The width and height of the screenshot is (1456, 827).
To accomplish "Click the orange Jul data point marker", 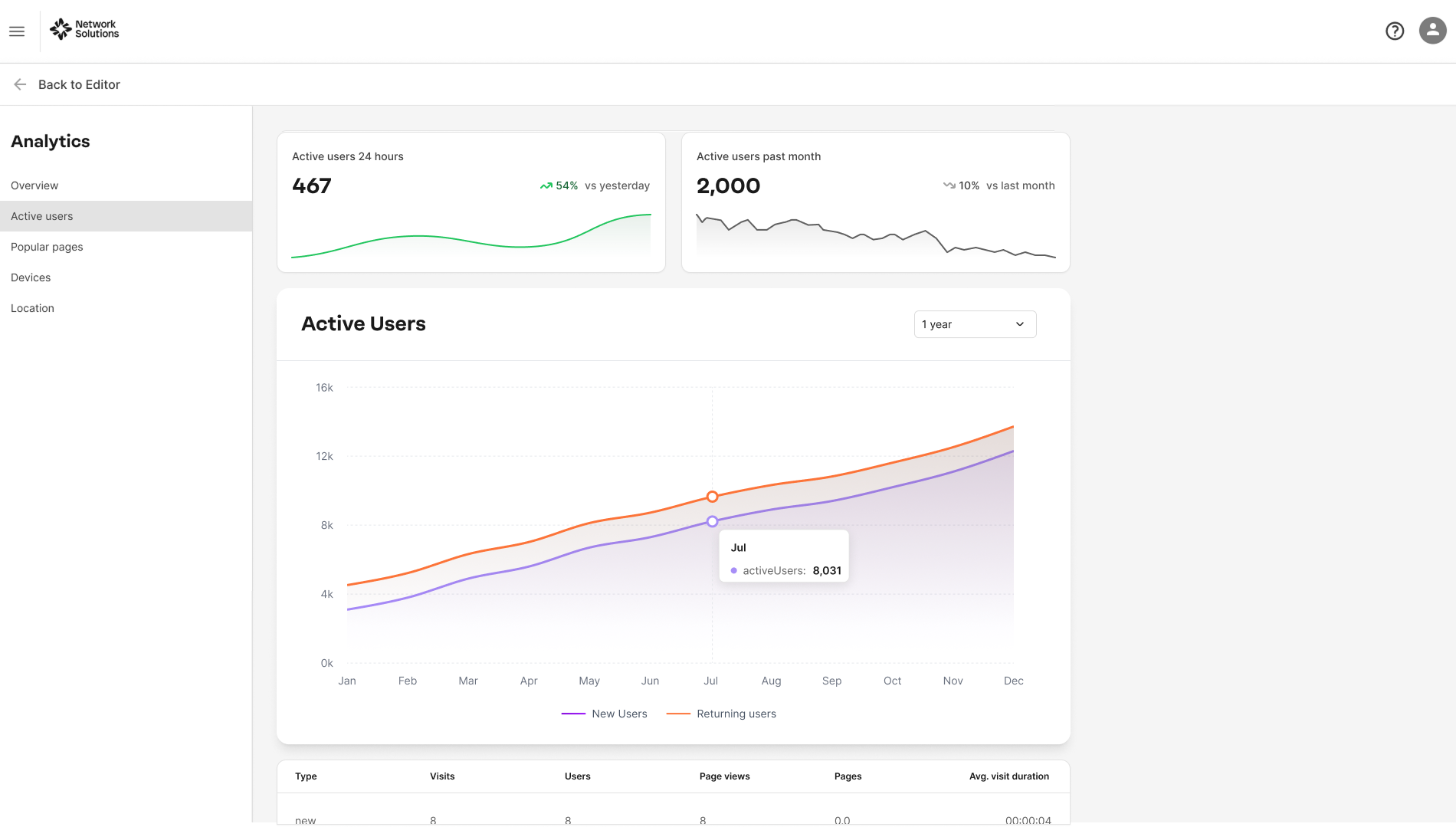I will click(x=712, y=497).
